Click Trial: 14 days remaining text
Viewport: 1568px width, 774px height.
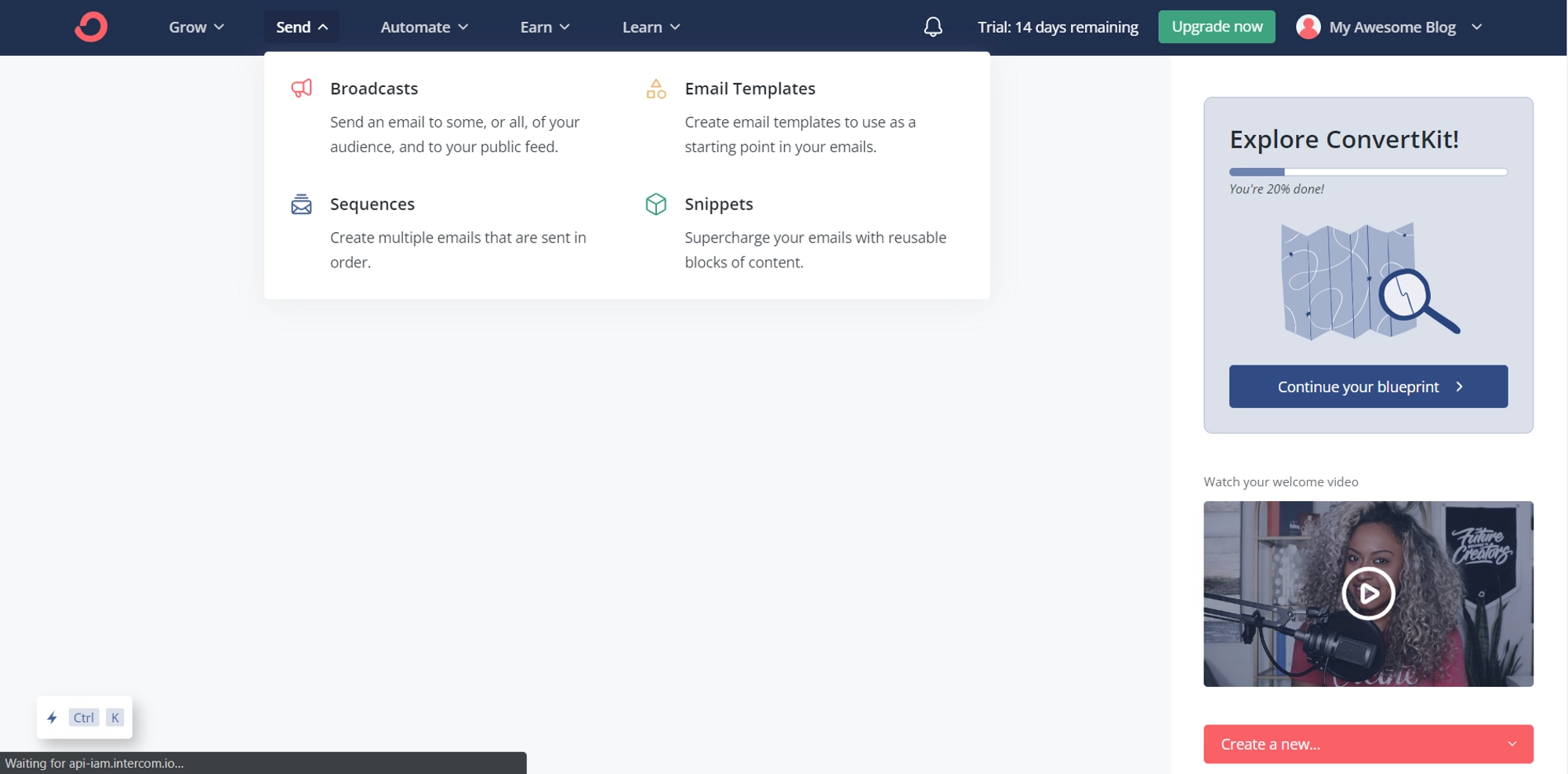click(1058, 27)
